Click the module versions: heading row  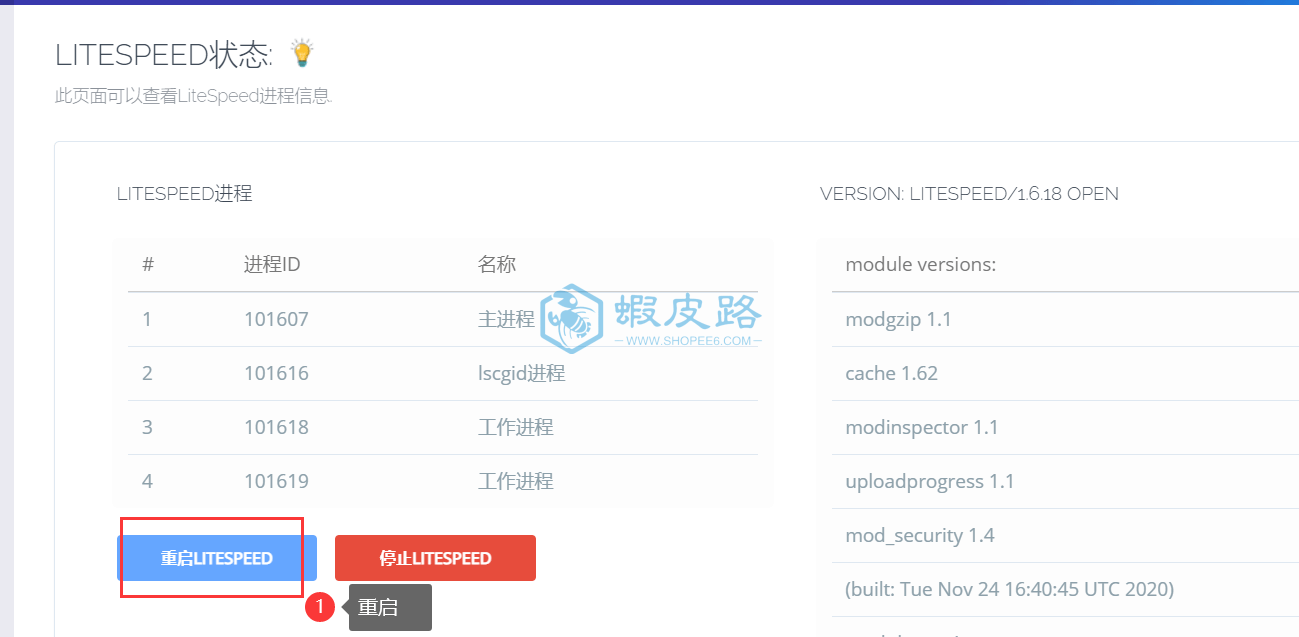[x=921, y=265]
